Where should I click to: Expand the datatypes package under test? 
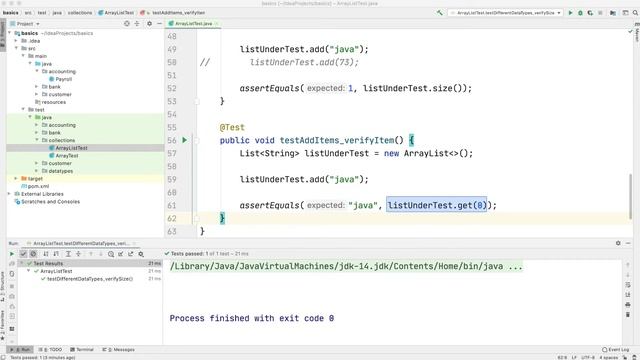(x=37, y=171)
